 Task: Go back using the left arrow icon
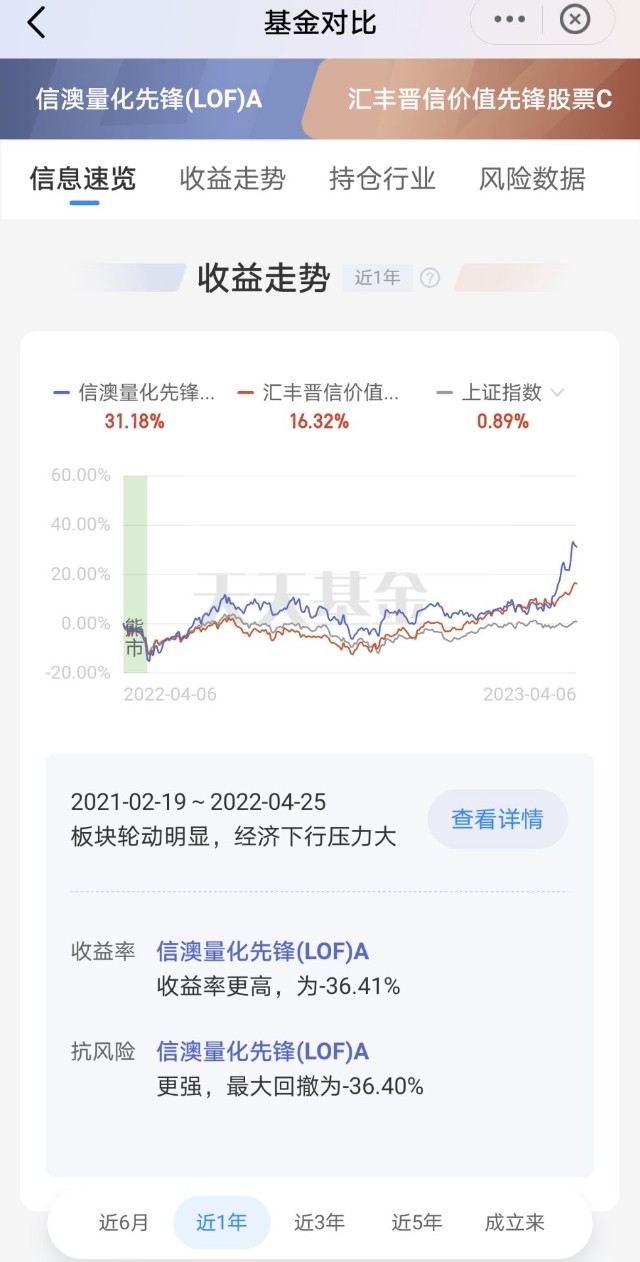coord(36,22)
